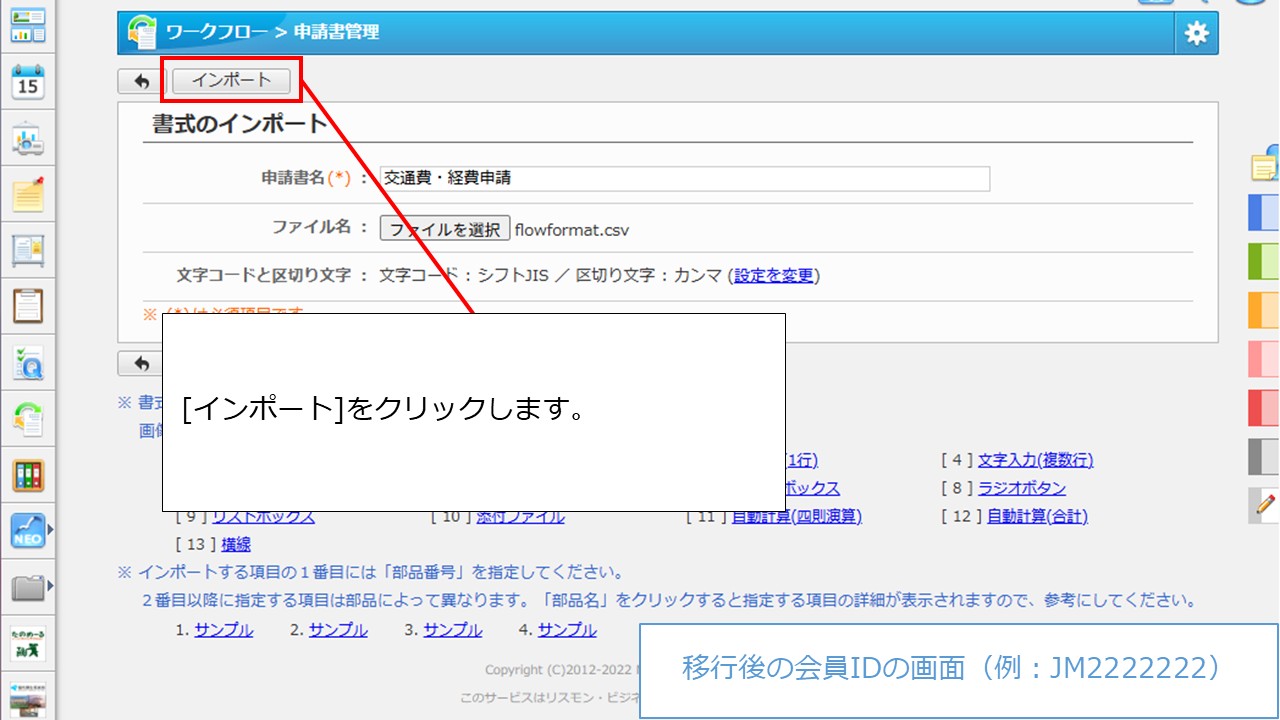The height and width of the screenshot is (720, 1280).
Task: Open the gray folder icon in sidebar
Action: click(28, 587)
